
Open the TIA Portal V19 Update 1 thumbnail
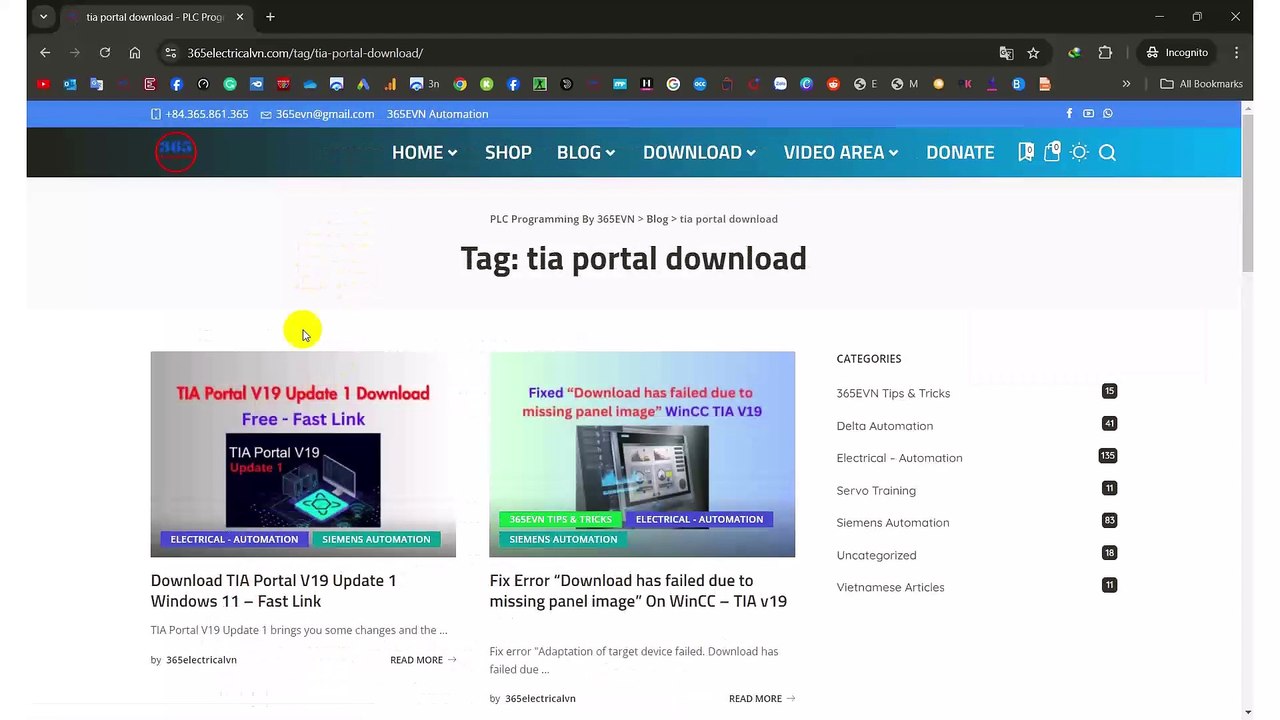(303, 454)
